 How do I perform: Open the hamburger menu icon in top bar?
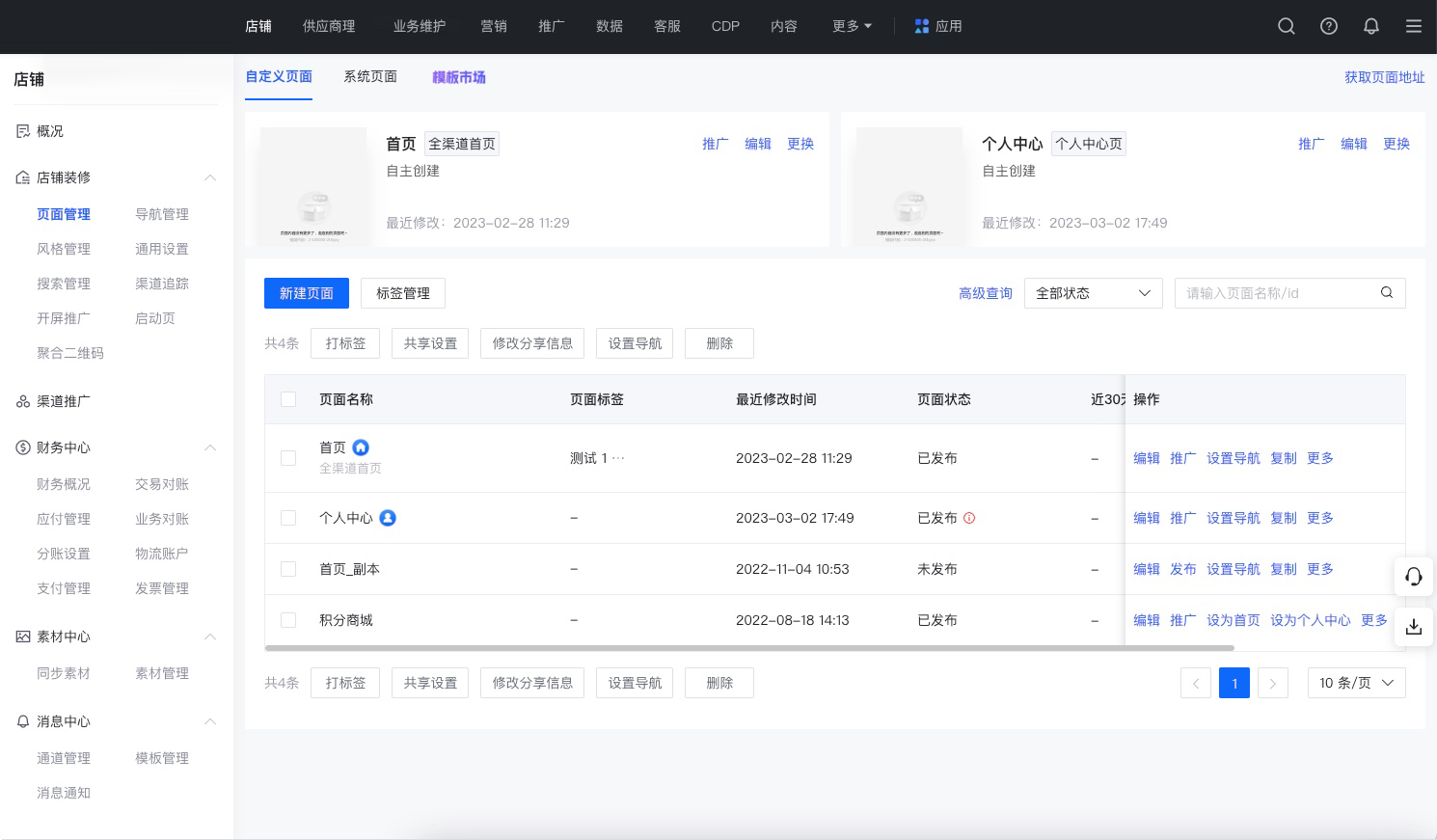coord(1413,26)
